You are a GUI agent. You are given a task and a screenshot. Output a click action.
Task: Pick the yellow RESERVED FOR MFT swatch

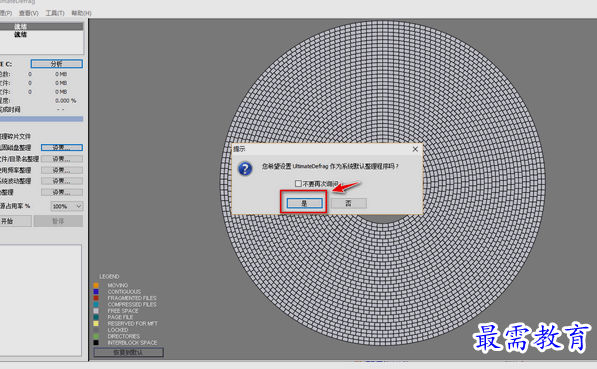[x=96, y=324]
